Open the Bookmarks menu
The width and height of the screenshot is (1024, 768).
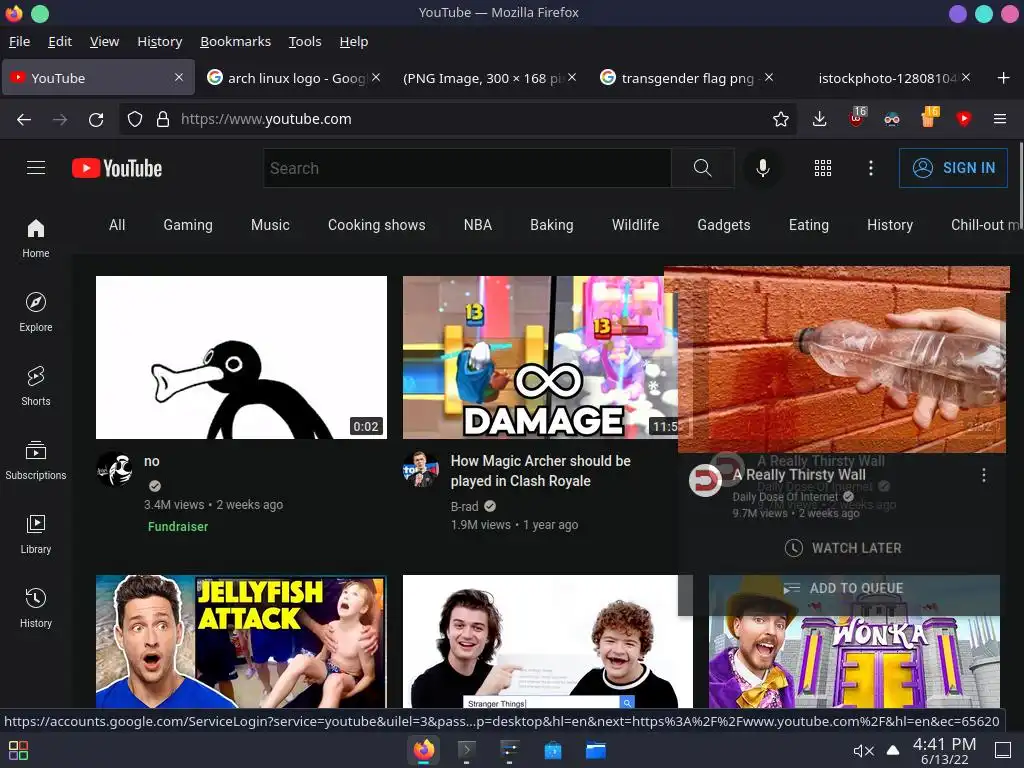tap(235, 41)
